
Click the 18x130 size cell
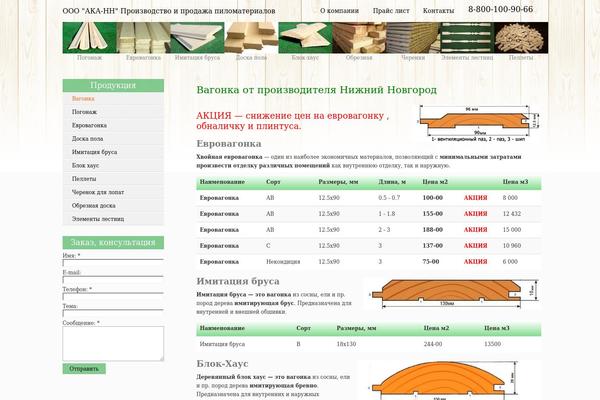(346, 344)
